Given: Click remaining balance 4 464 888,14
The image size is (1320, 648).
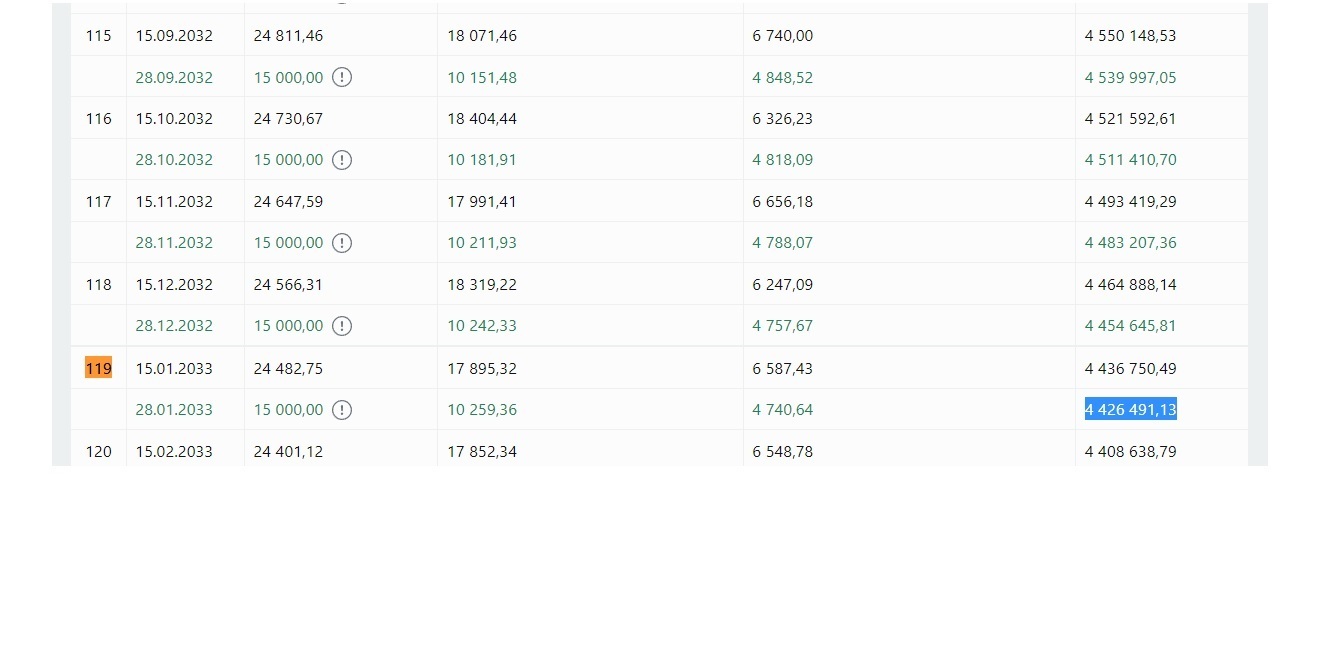Looking at the screenshot, I should 1130,285.
